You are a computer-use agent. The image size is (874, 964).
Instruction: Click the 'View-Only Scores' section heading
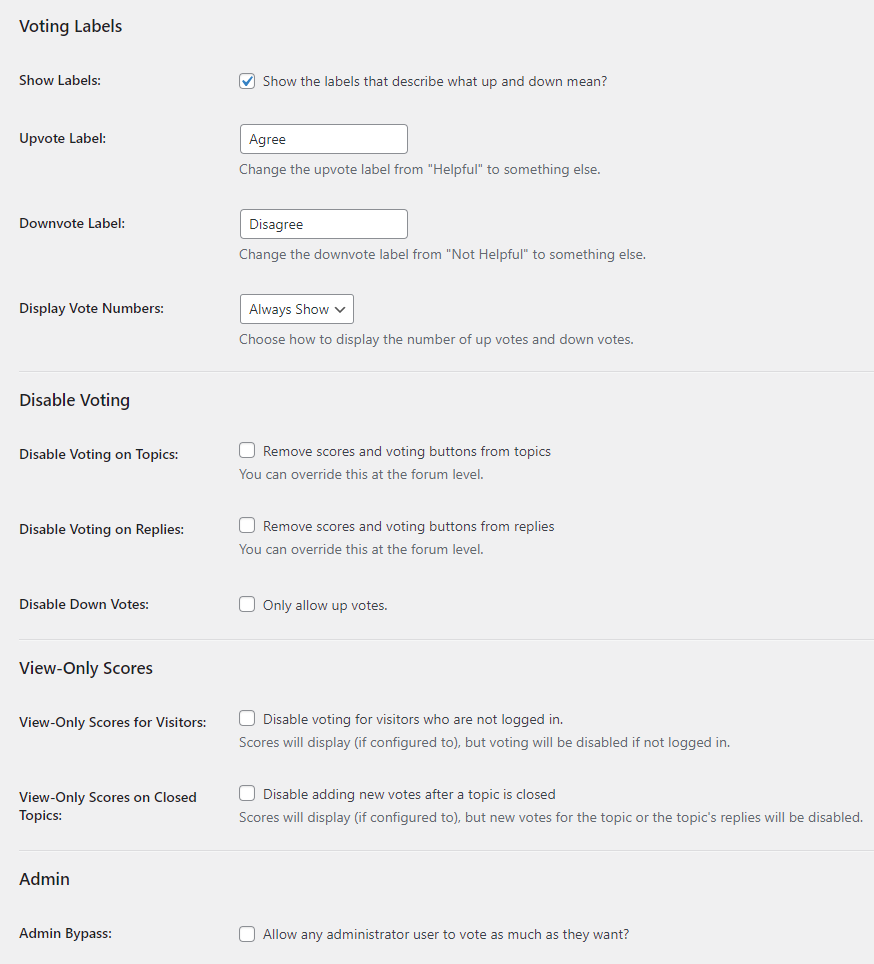[86, 668]
